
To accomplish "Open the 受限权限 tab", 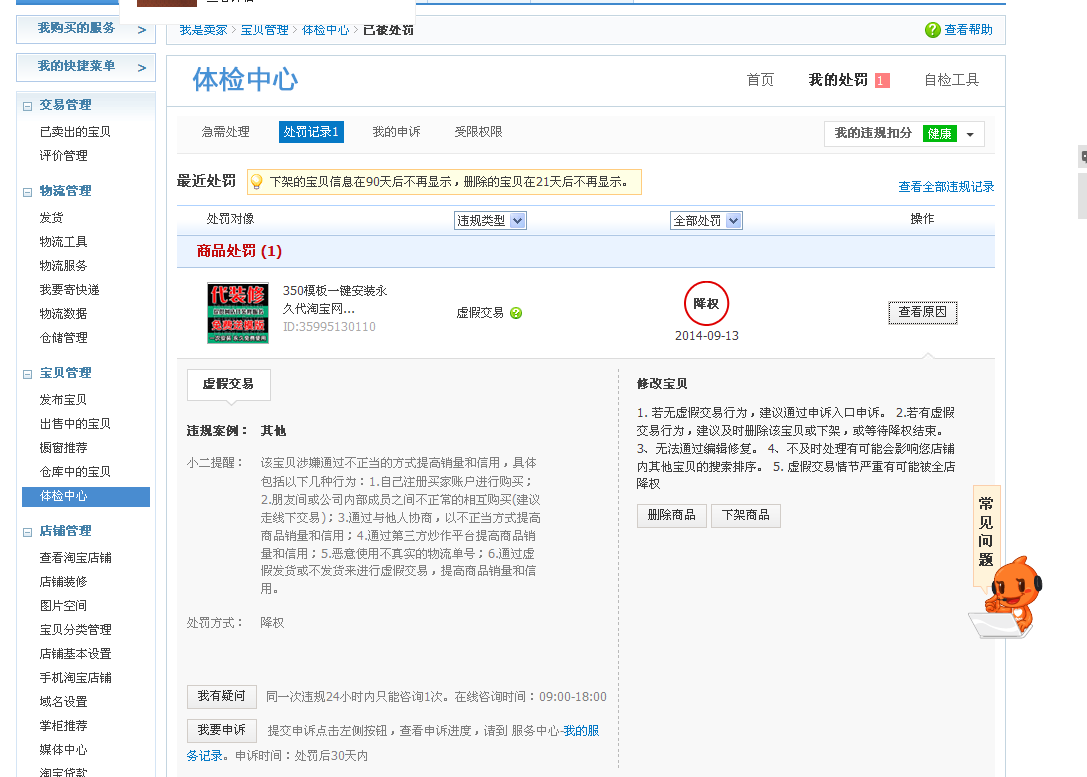I will point(478,132).
